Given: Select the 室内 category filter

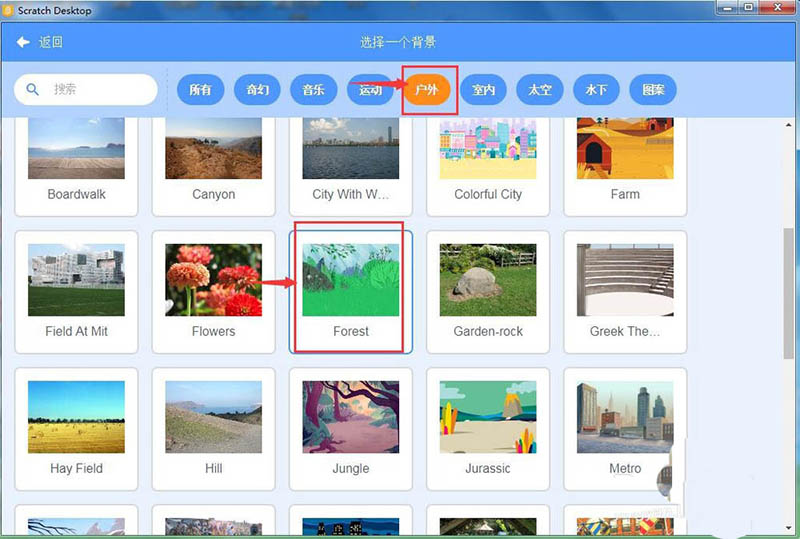Looking at the screenshot, I should pos(483,89).
